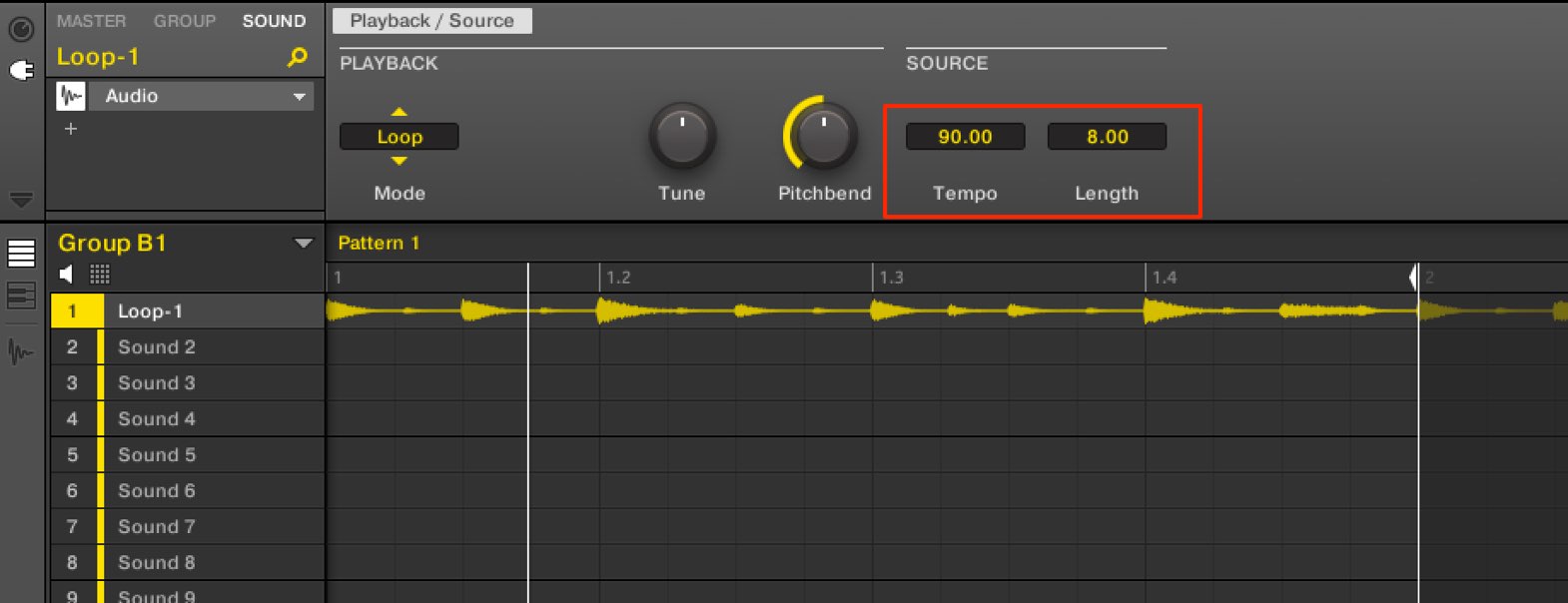Viewport: 1568px width, 603px height.
Task: Click the Mode down arrow
Action: [x=399, y=161]
